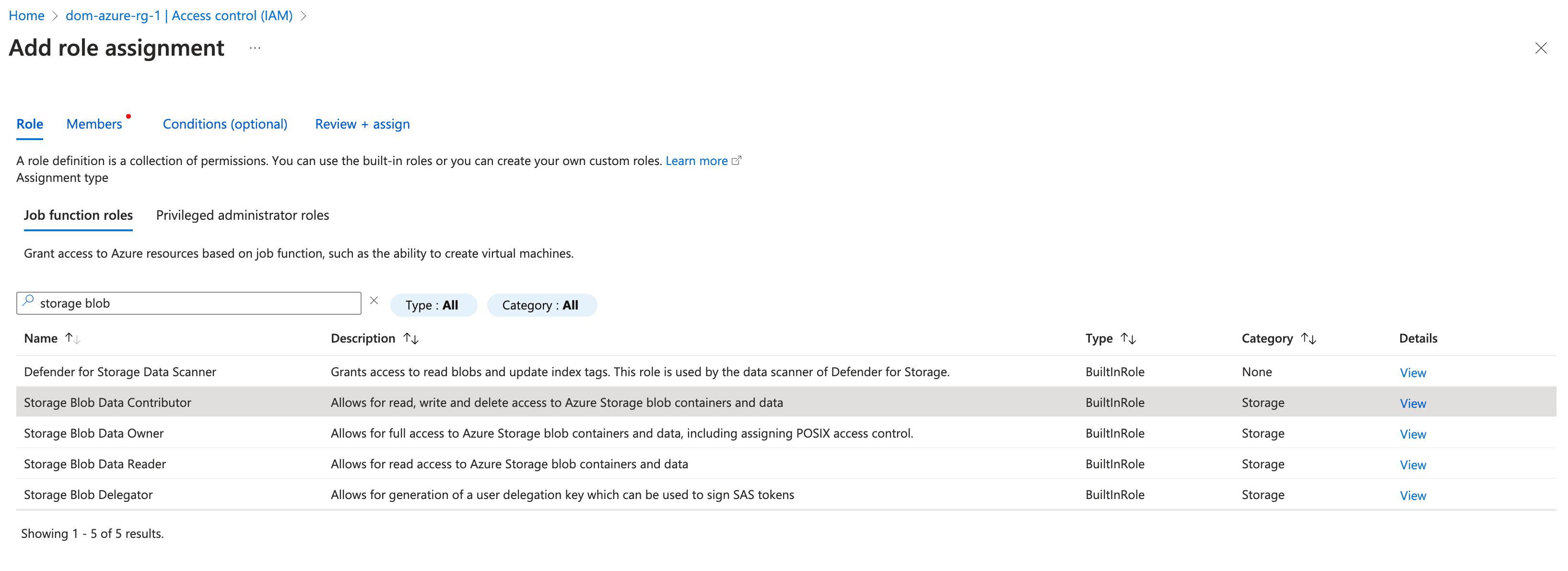1568x571 pixels.
Task: Click Category None in Defender row
Action: (1256, 372)
